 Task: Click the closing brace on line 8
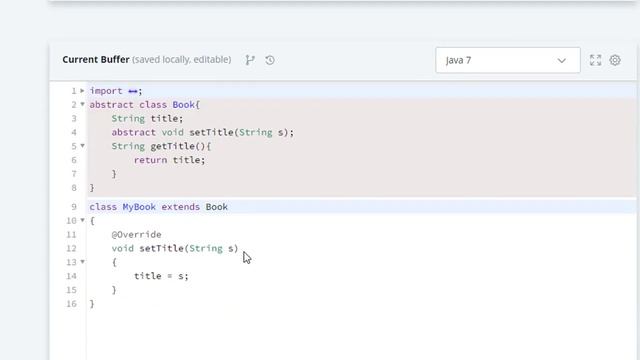[92, 188]
